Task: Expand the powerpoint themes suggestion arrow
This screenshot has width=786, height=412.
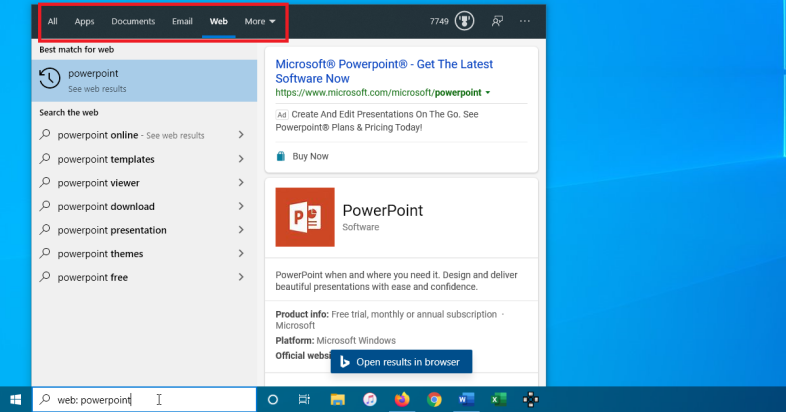Action: [x=241, y=253]
